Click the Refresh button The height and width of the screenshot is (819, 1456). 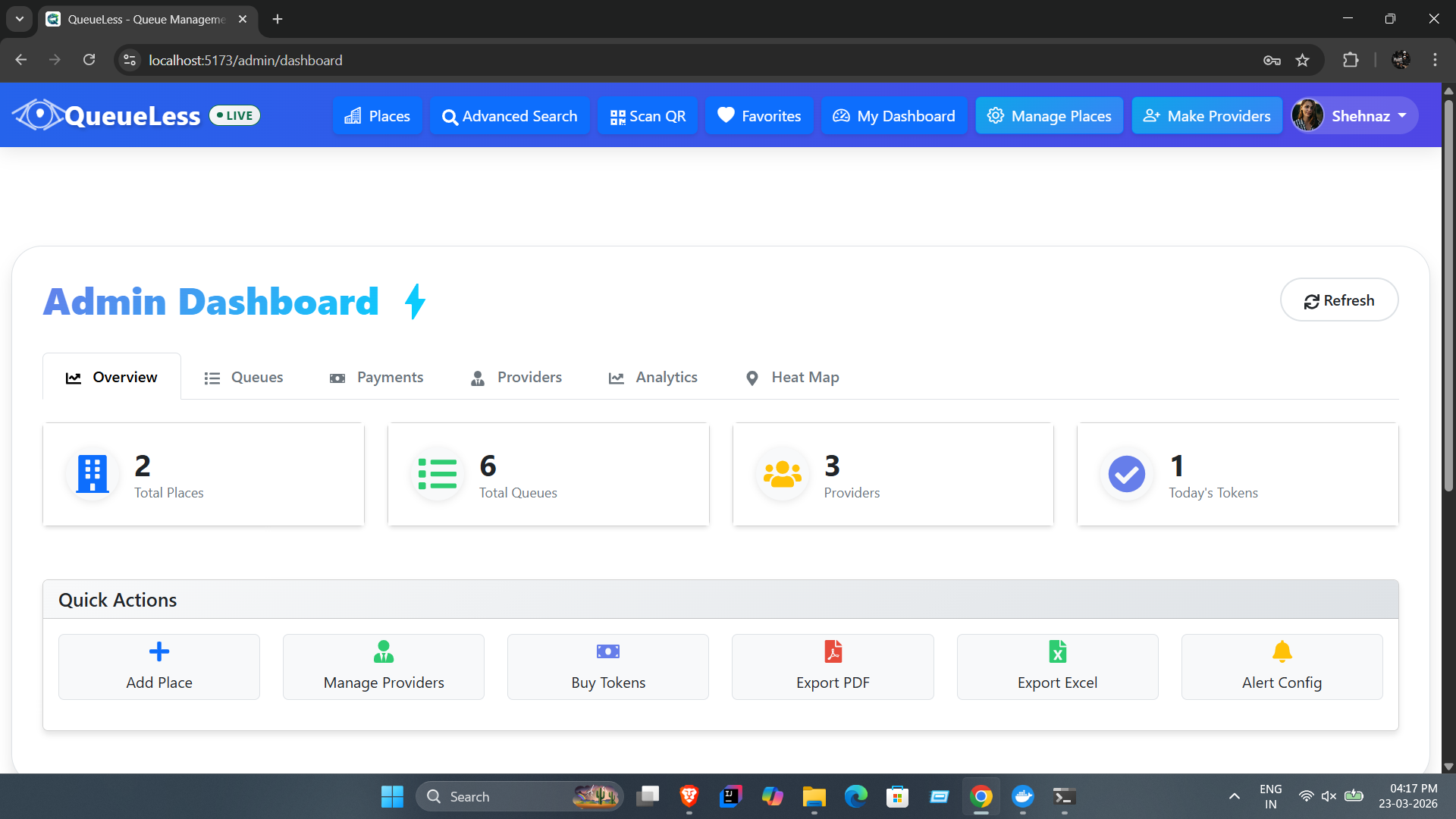click(x=1339, y=300)
